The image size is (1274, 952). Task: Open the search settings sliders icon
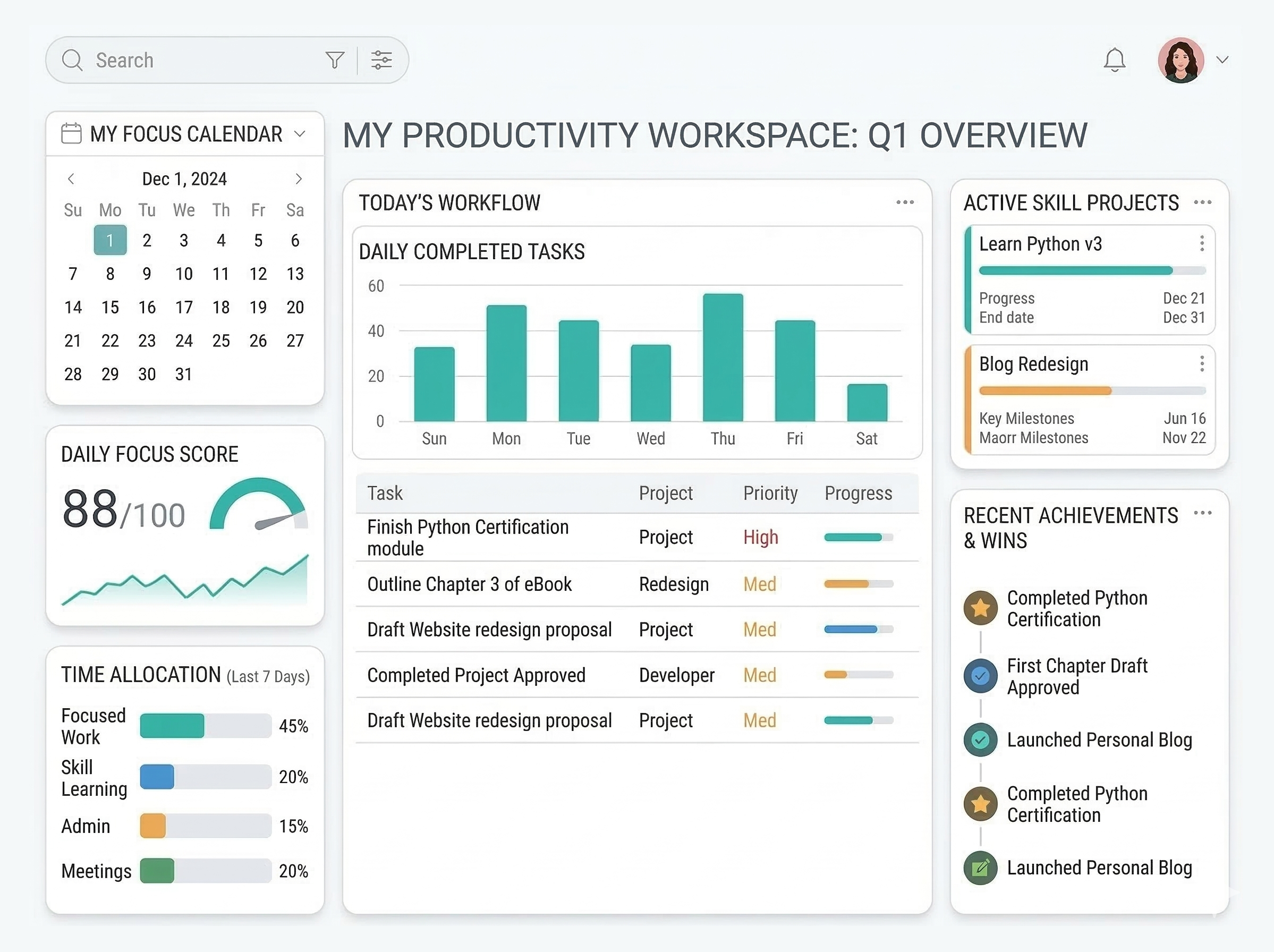point(381,60)
